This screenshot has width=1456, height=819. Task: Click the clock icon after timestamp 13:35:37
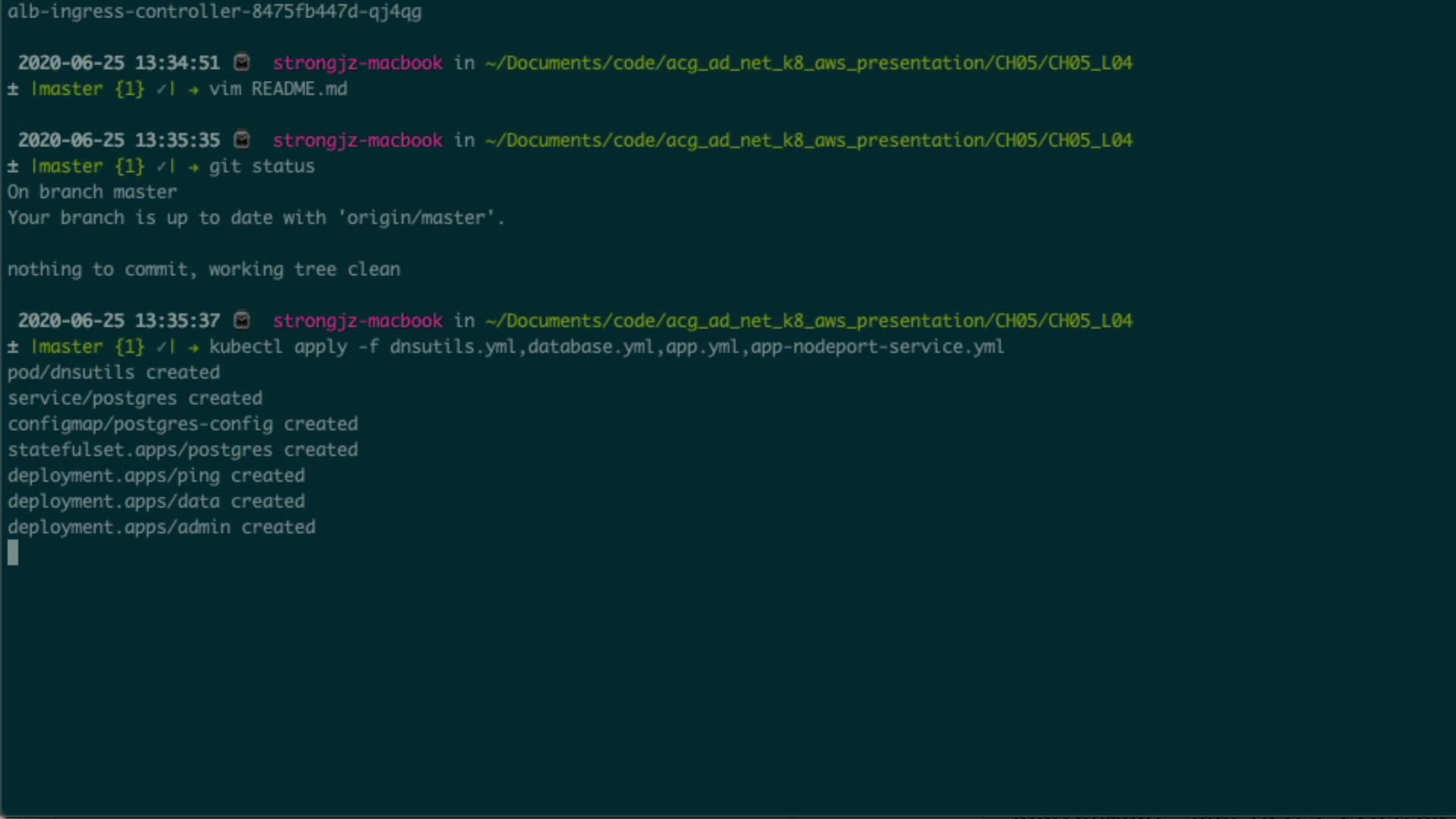click(x=242, y=321)
